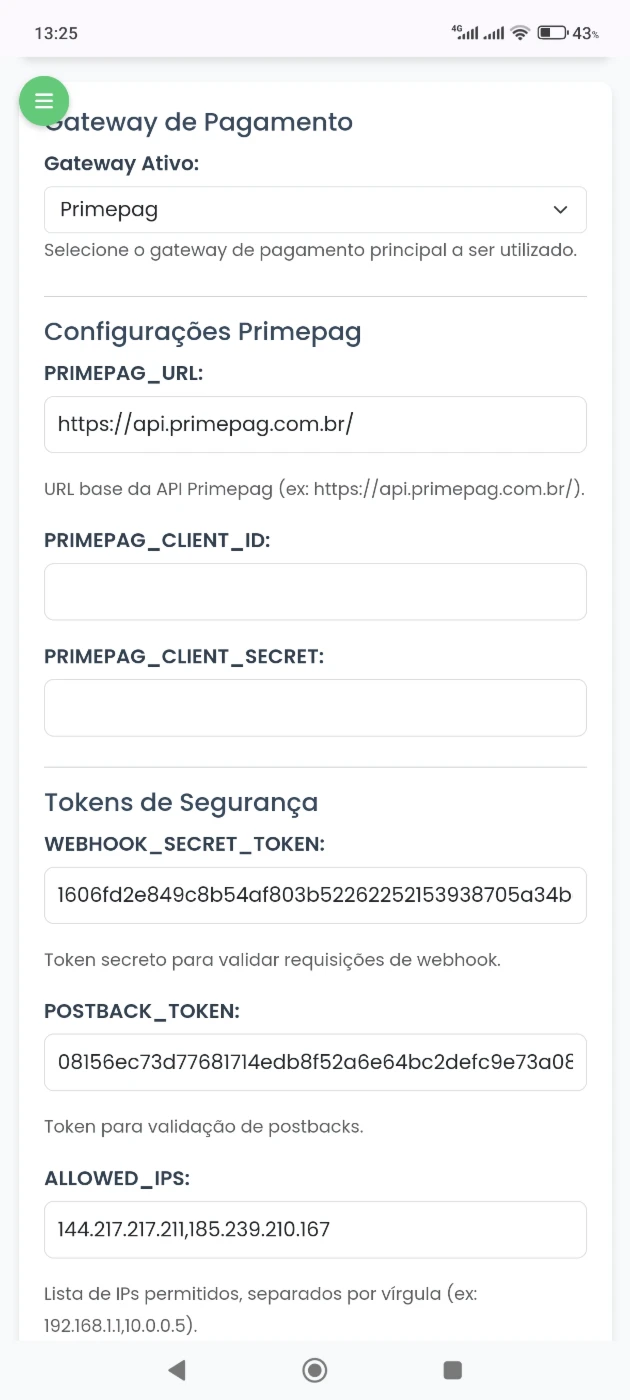Open the Gateway Ativo dropdown

click(315, 210)
